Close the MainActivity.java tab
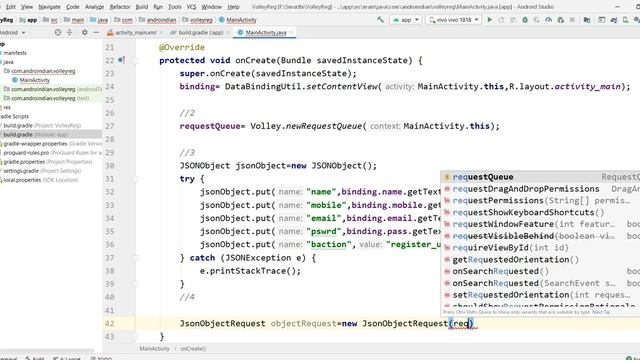The image size is (640, 360). click(x=291, y=33)
